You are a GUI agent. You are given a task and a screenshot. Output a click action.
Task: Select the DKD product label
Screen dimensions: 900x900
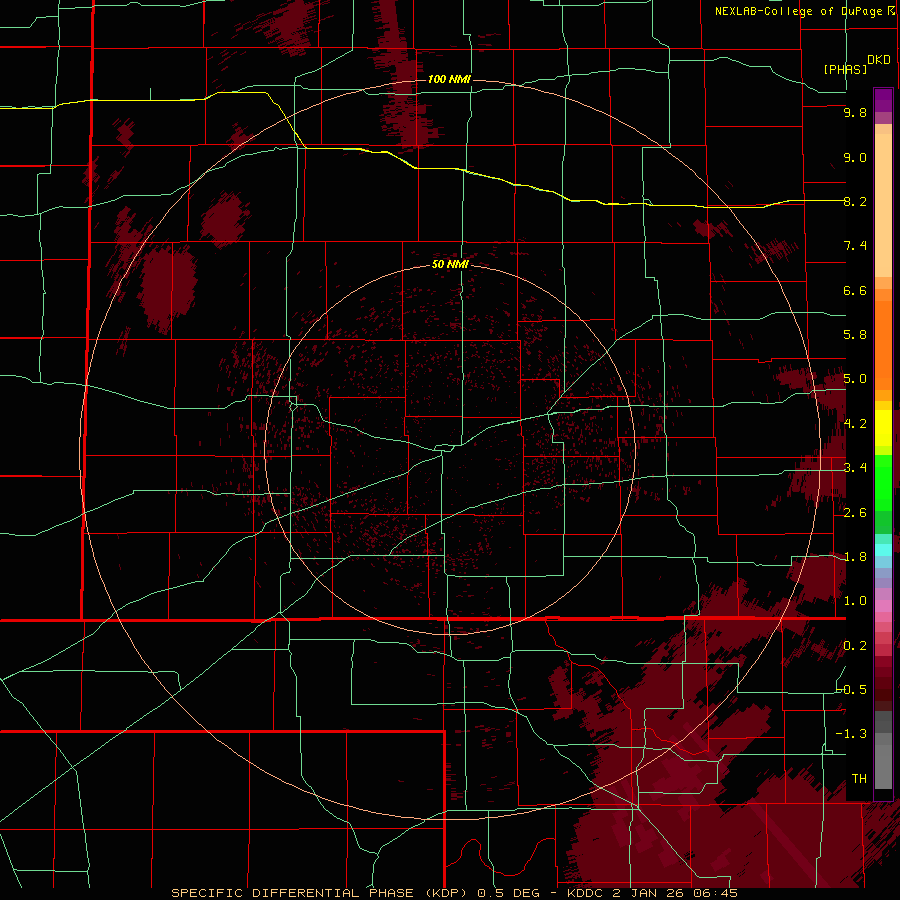[x=879, y=60]
